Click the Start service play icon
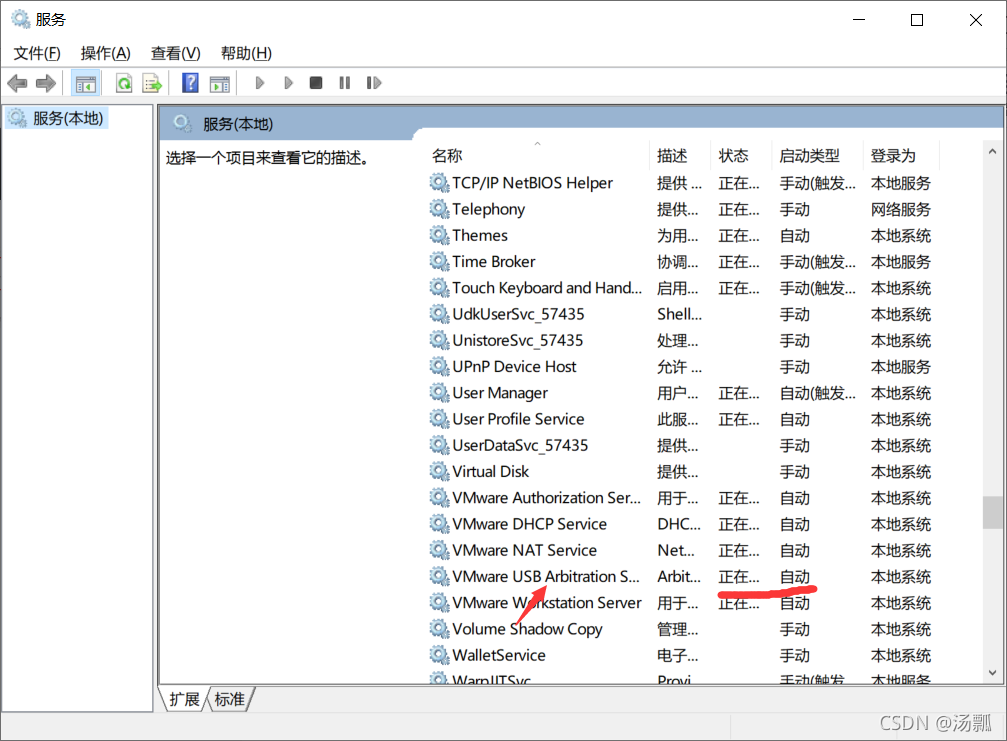Screen dimensions: 1007x741 click(x=259, y=83)
